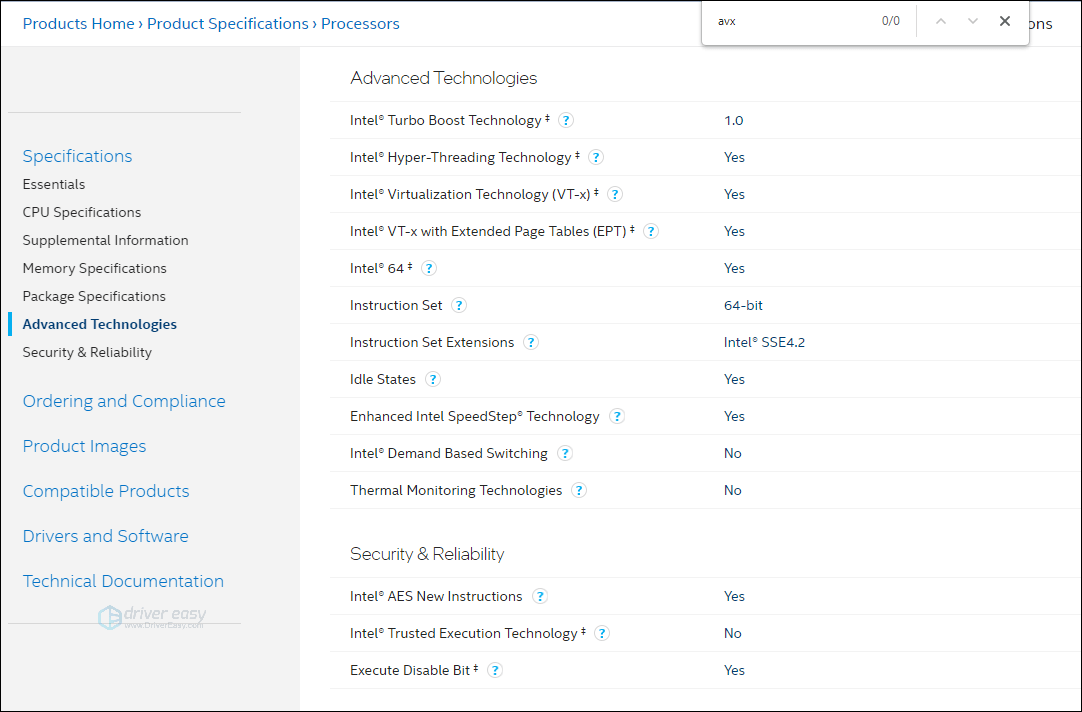Select Advanced Technologies in the sidebar
The width and height of the screenshot is (1082, 712).
click(99, 324)
